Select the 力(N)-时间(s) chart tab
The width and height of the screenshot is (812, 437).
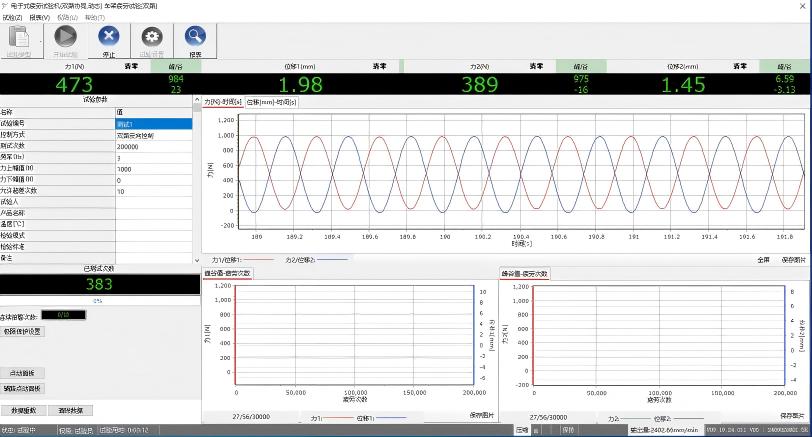coord(223,102)
